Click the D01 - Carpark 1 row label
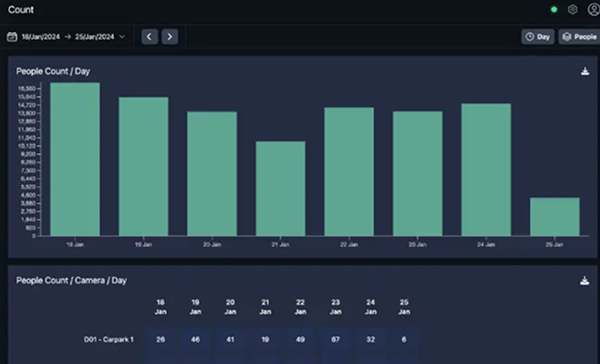 109,340
